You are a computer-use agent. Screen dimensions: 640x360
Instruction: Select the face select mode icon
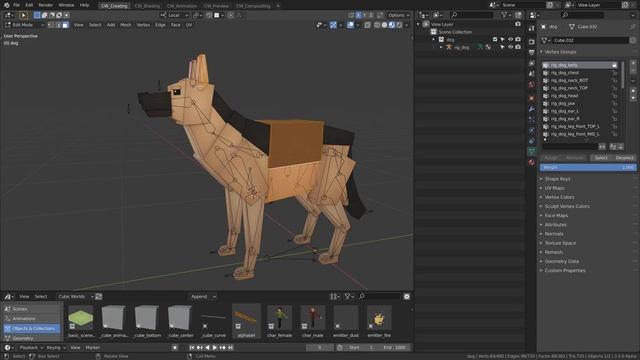point(65,25)
